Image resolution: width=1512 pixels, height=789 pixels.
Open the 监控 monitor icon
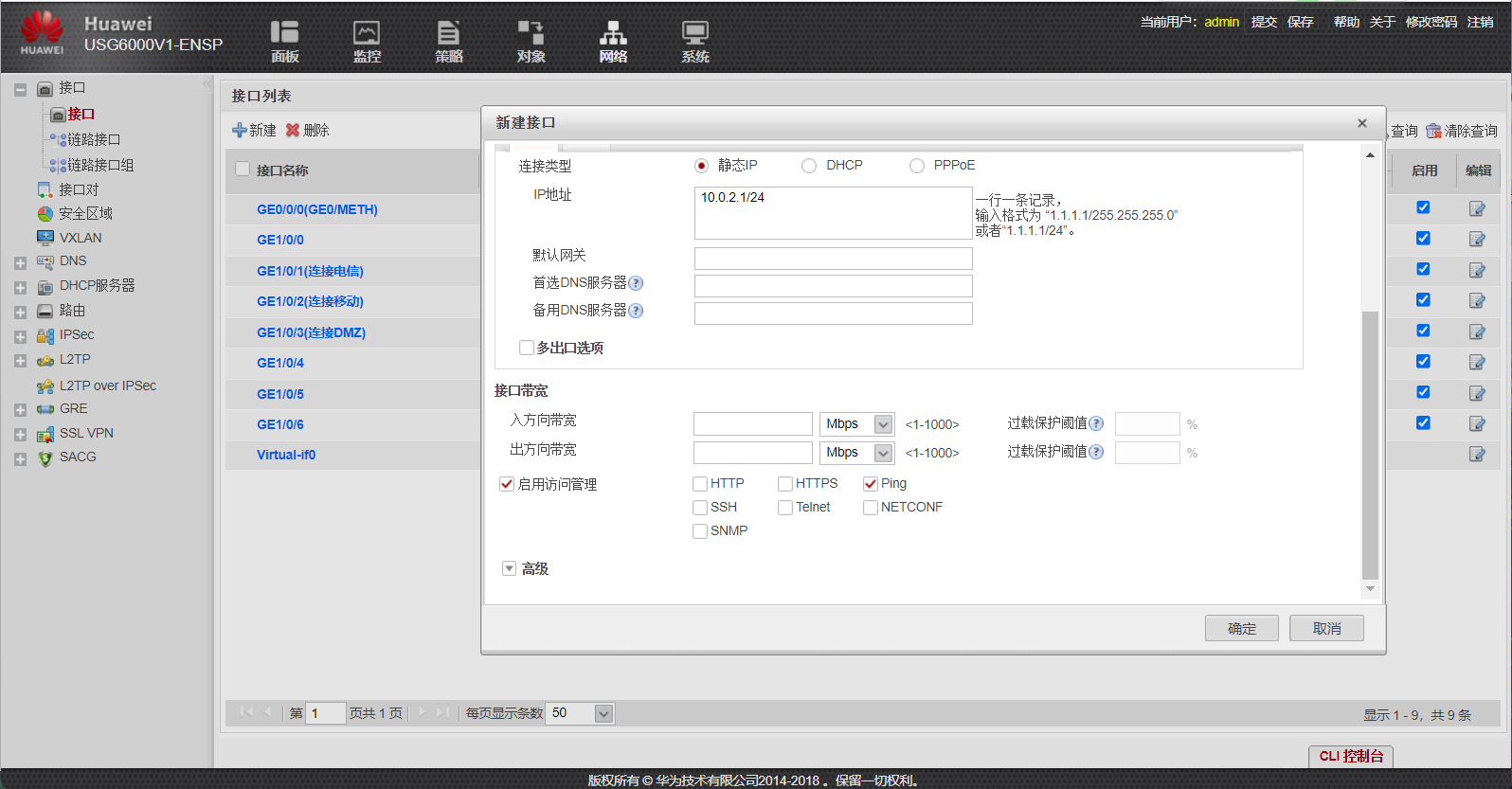point(367,32)
